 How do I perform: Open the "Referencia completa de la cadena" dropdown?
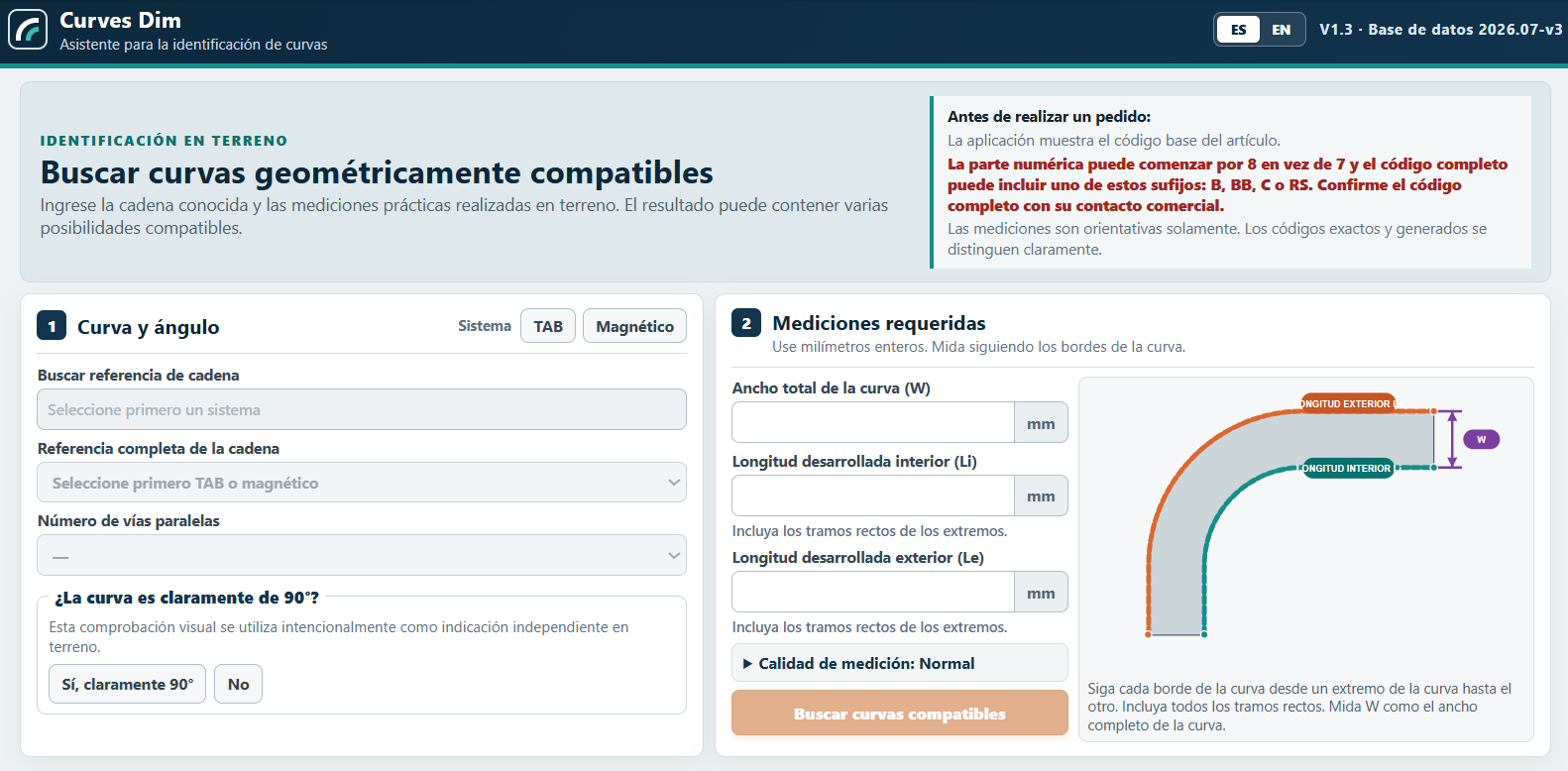[362, 483]
